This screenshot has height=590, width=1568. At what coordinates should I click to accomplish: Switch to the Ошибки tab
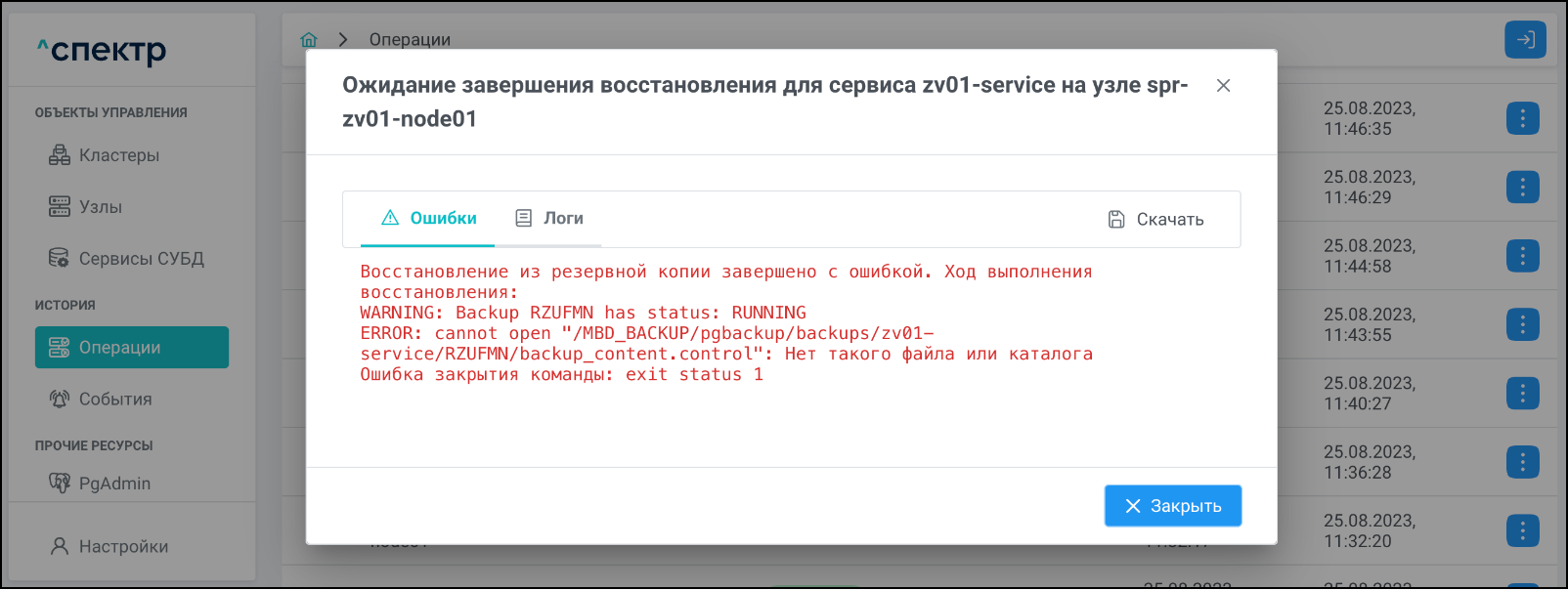pos(428,218)
